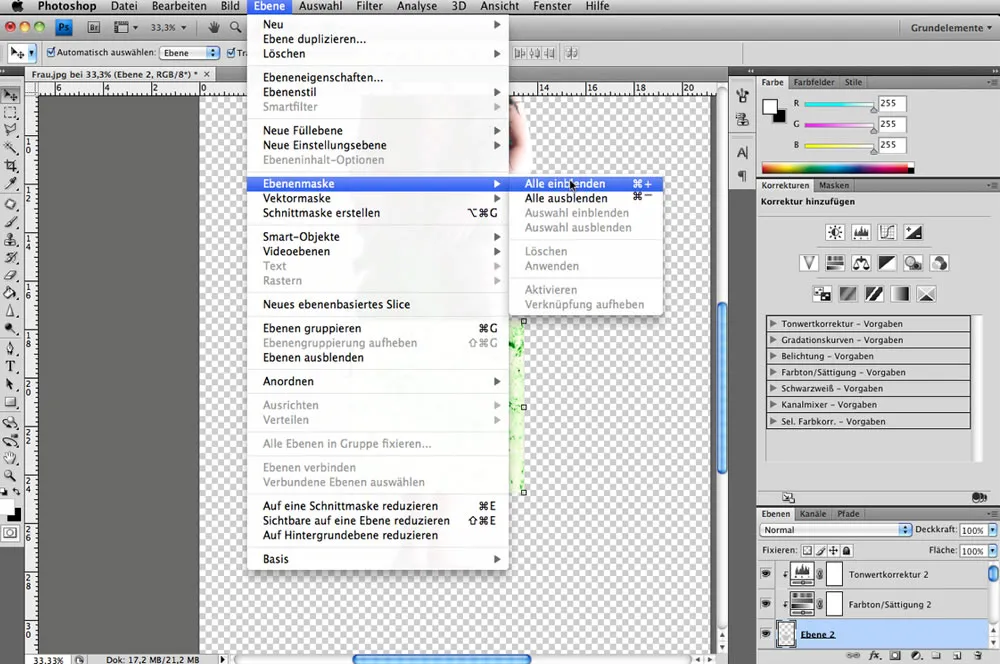Toggle visibility of Farbton/Sättigung 2 layer
Viewport: 1000px width, 664px height.
[765, 604]
